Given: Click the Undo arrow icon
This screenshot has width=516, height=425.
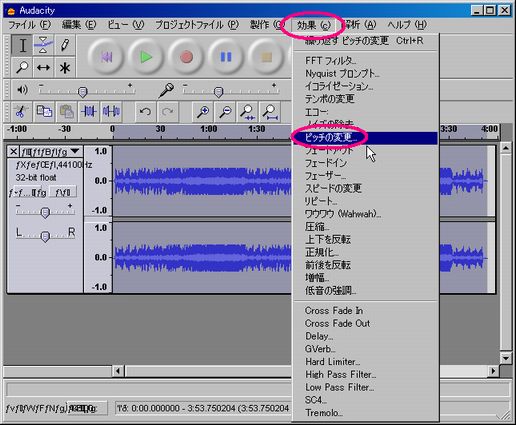Looking at the screenshot, I should coord(145,112).
